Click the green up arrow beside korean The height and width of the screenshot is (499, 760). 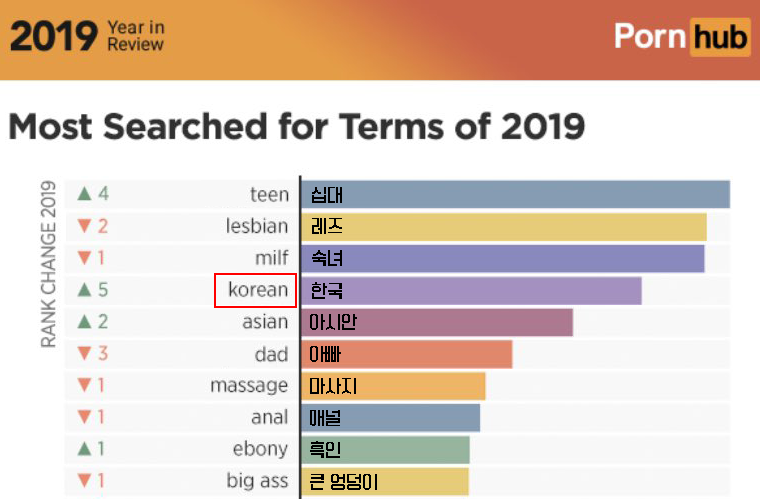pos(85,290)
